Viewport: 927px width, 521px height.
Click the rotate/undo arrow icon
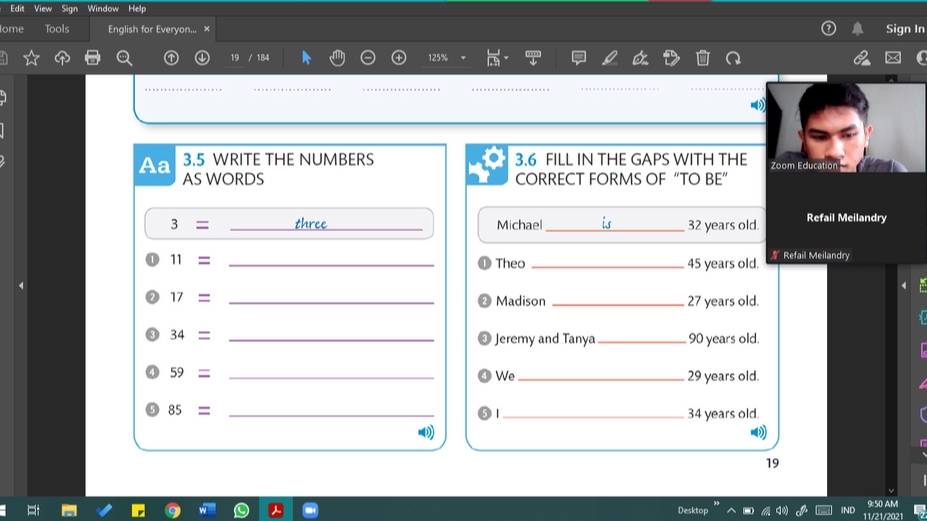click(x=733, y=58)
